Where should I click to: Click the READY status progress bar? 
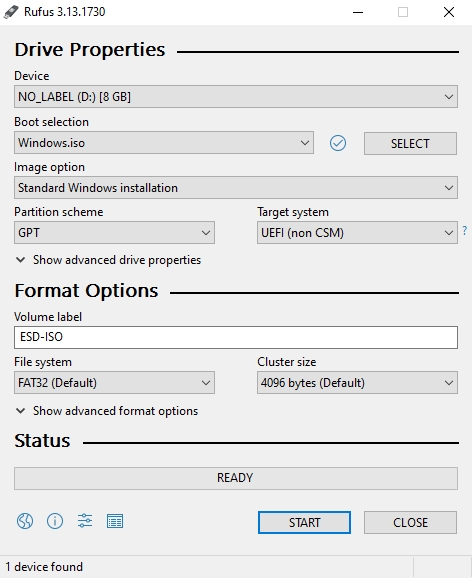[x=236, y=478]
